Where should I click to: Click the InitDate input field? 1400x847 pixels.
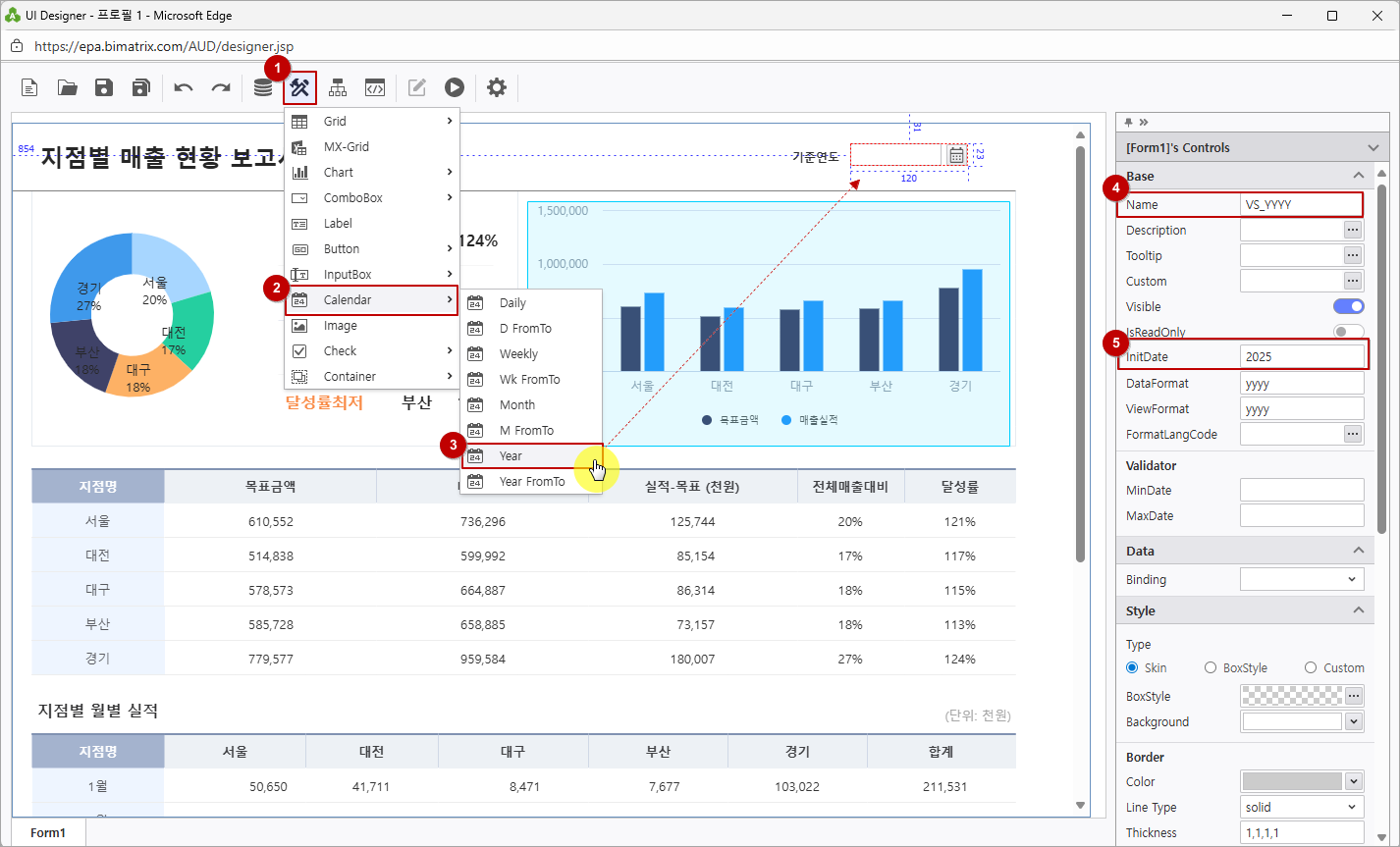point(1302,356)
